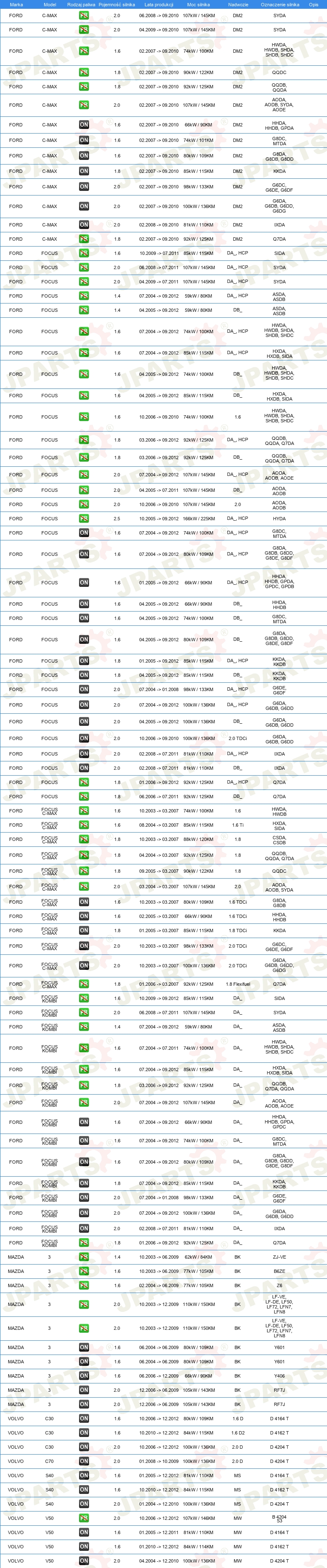Click ON icon in DM2 row with IXDA
Screen dimensions: 327x1568
tap(84, 225)
